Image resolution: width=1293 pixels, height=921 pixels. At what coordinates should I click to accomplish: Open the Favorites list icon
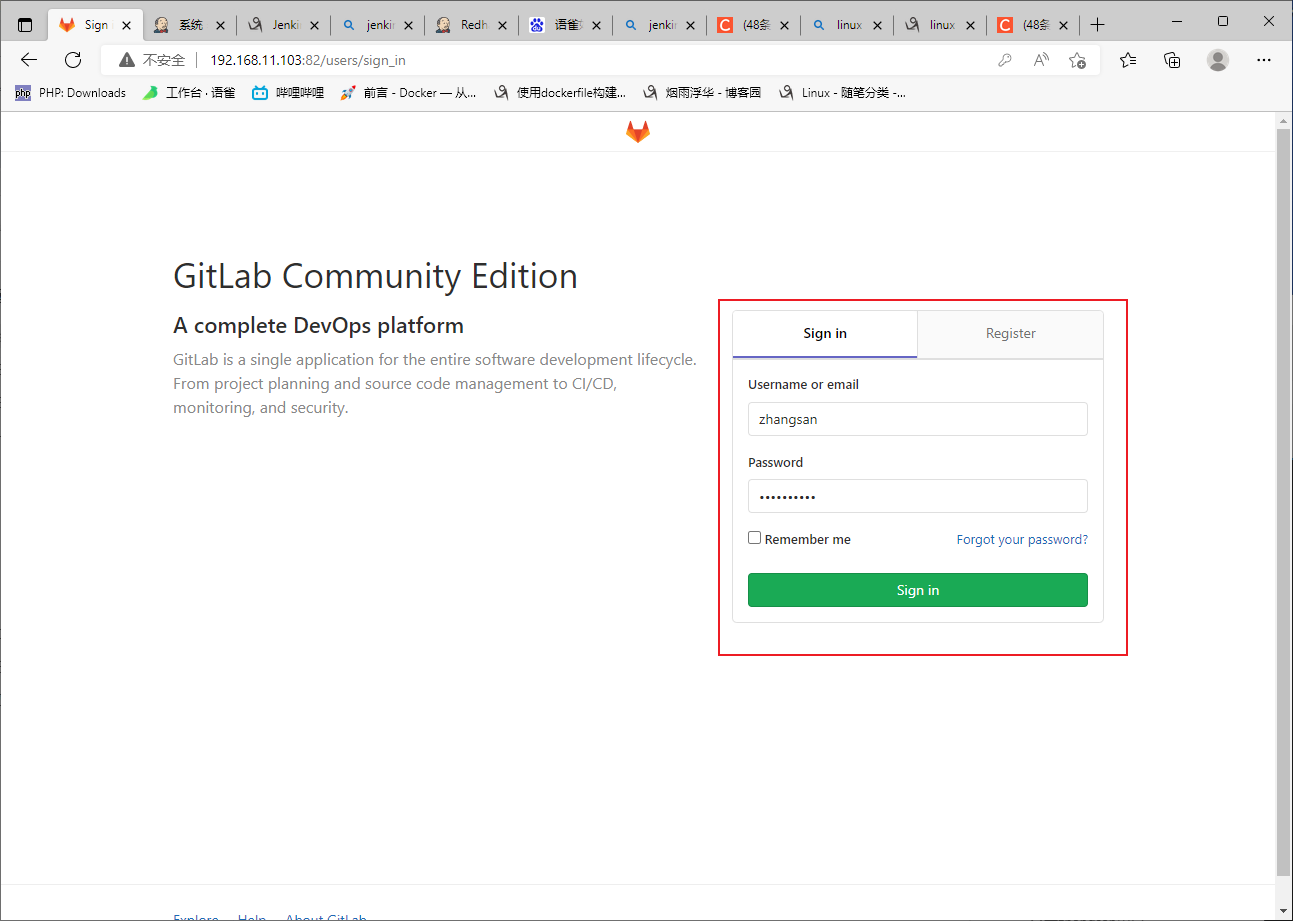[x=1128, y=60]
